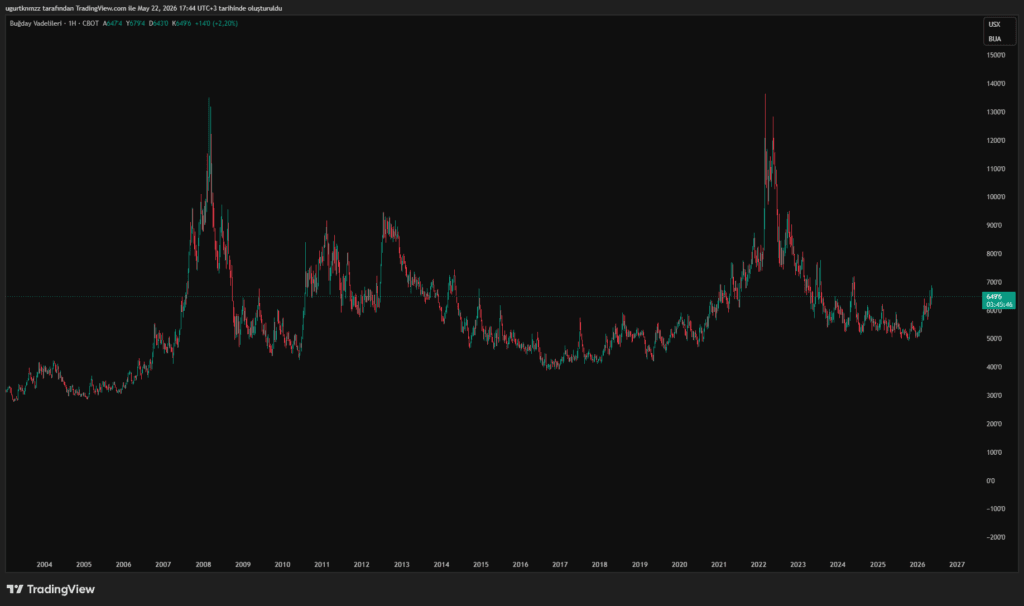Click the 2012 label on time axis
The height and width of the screenshot is (606, 1024).
(x=362, y=565)
